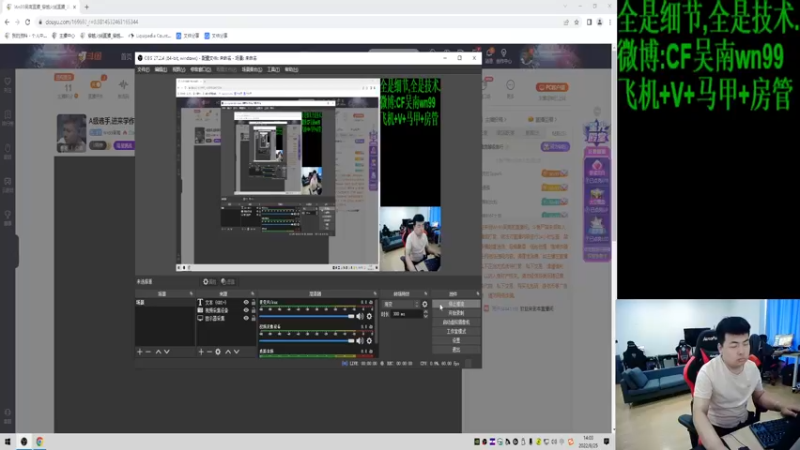800x450 pixels.
Task: Edit transition duration 300 ms field
Action: tap(407, 314)
